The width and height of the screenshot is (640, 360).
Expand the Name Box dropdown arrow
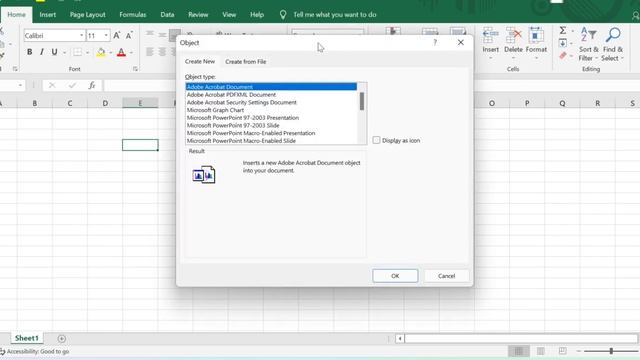coord(20,85)
